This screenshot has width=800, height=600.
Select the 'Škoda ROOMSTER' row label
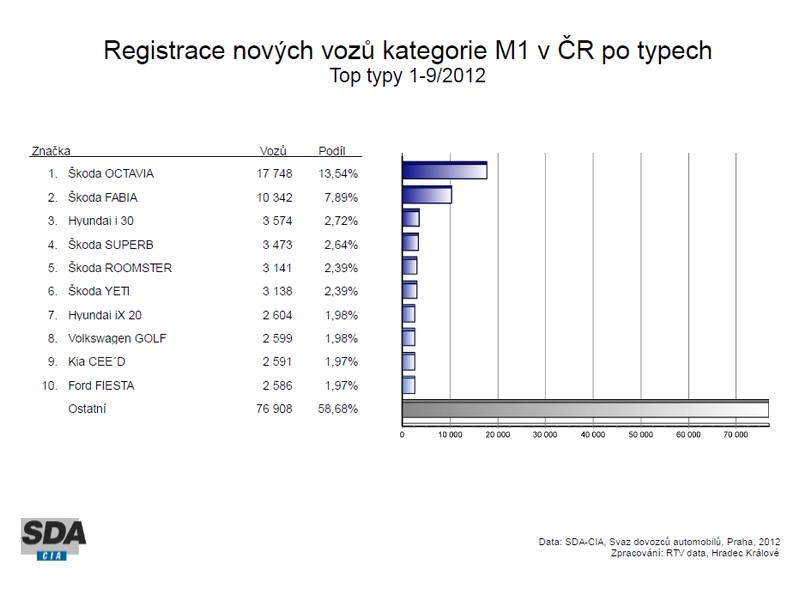120,268
